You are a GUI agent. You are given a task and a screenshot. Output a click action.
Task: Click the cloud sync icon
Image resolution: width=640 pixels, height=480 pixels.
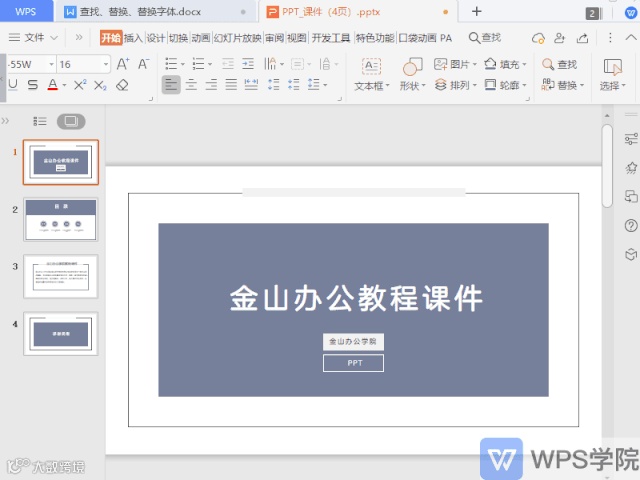point(538,38)
